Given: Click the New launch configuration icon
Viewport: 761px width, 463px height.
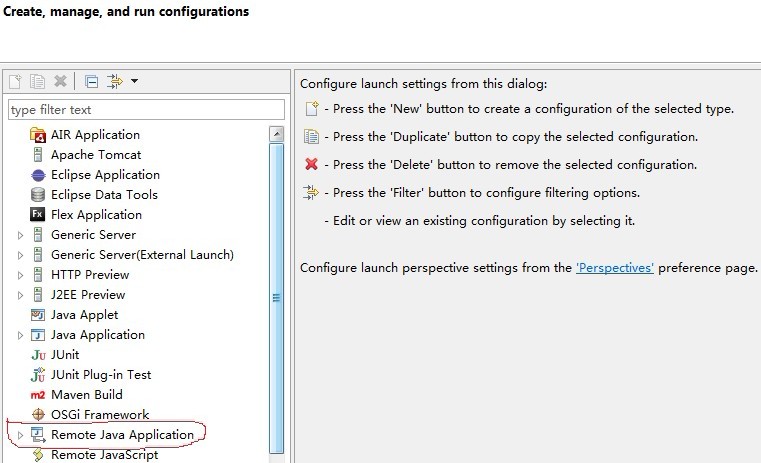Looking at the screenshot, I should [x=16, y=81].
